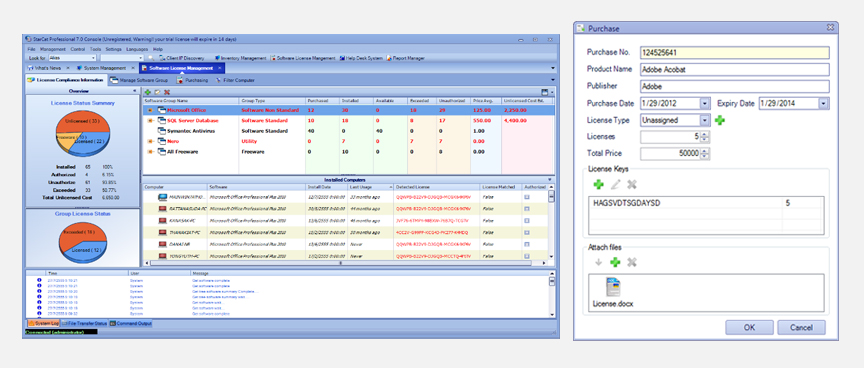Viewport: 864px width, 368px height.
Task: Click the info icon on the first system log entry
Action: (39, 280)
